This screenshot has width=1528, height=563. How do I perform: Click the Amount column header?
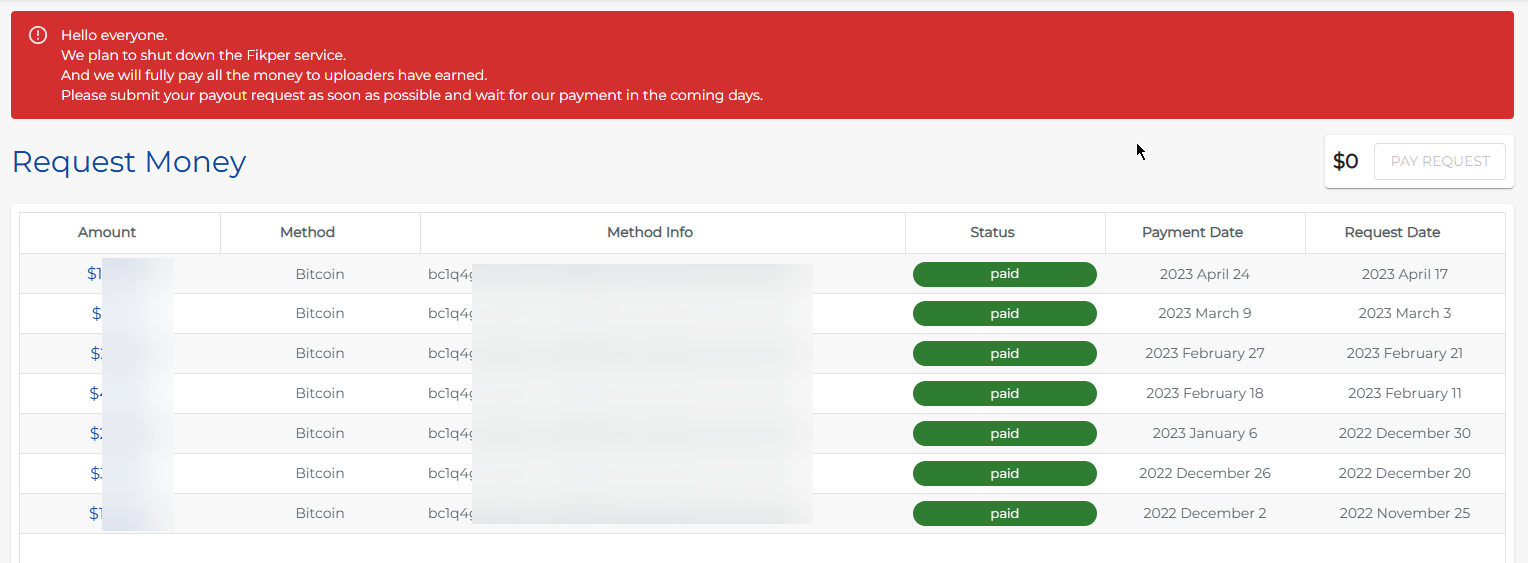(x=107, y=232)
